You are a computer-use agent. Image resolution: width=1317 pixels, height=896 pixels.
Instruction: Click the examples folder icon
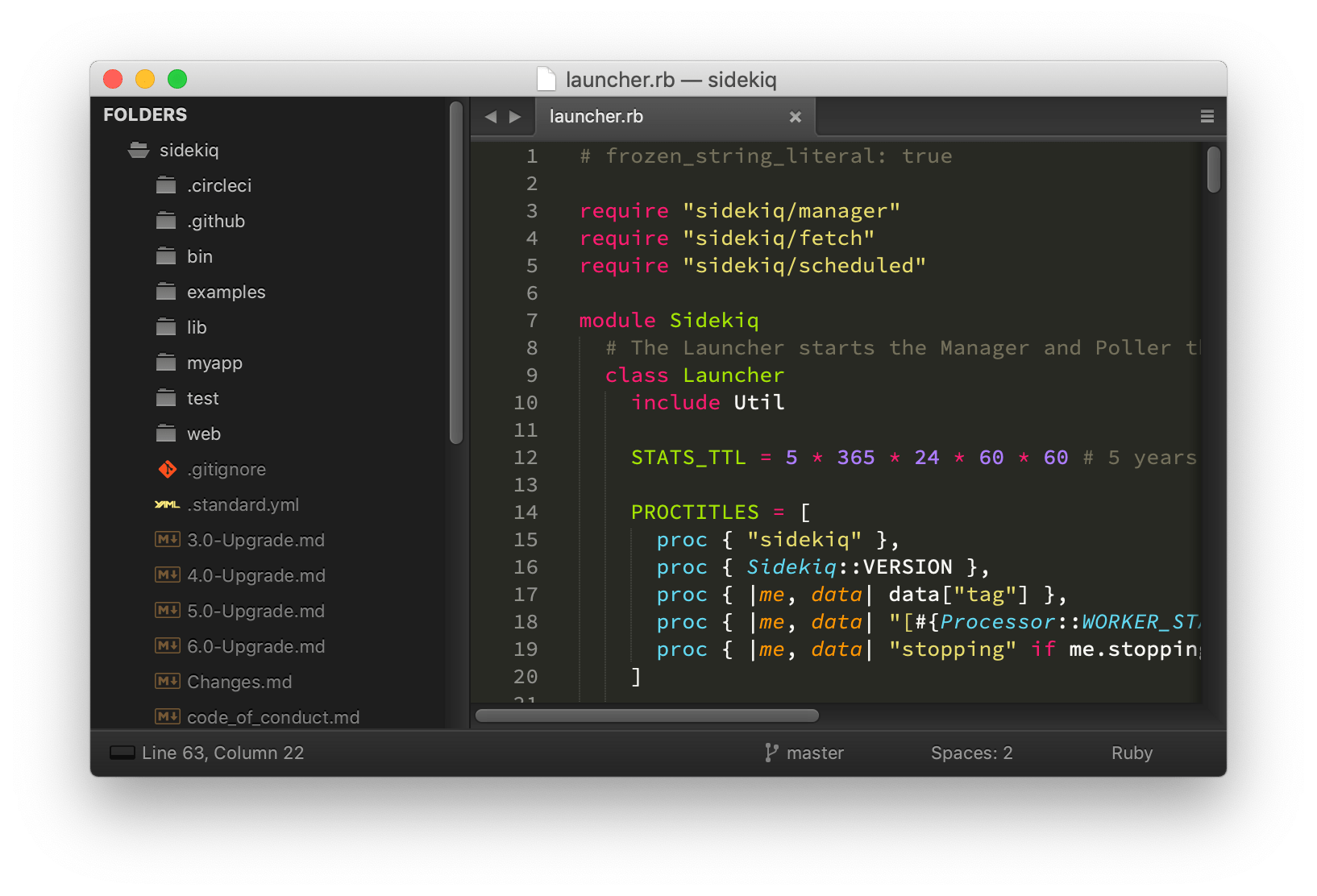[166, 292]
